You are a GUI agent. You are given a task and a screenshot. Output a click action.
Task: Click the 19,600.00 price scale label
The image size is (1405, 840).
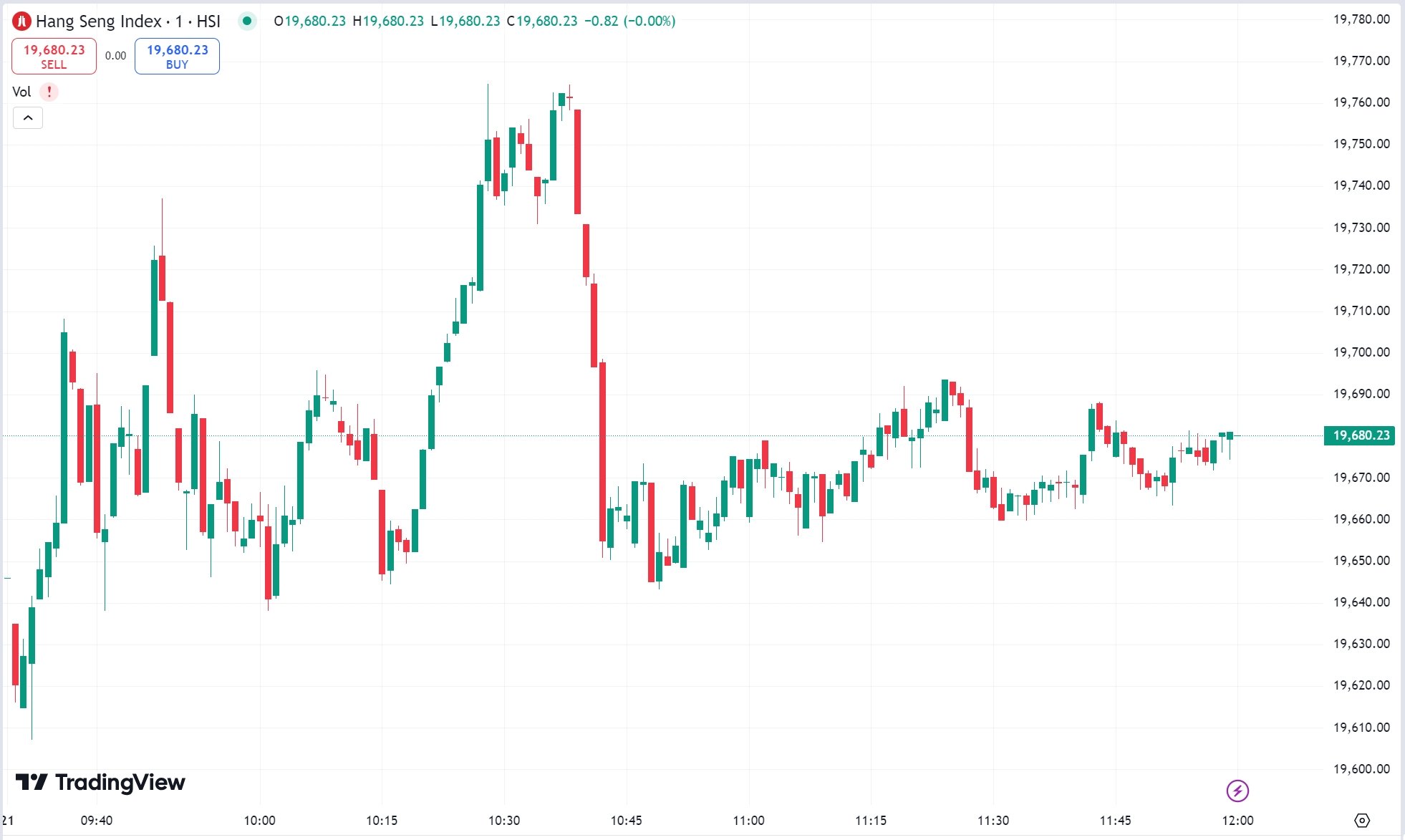coord(1361,769)
